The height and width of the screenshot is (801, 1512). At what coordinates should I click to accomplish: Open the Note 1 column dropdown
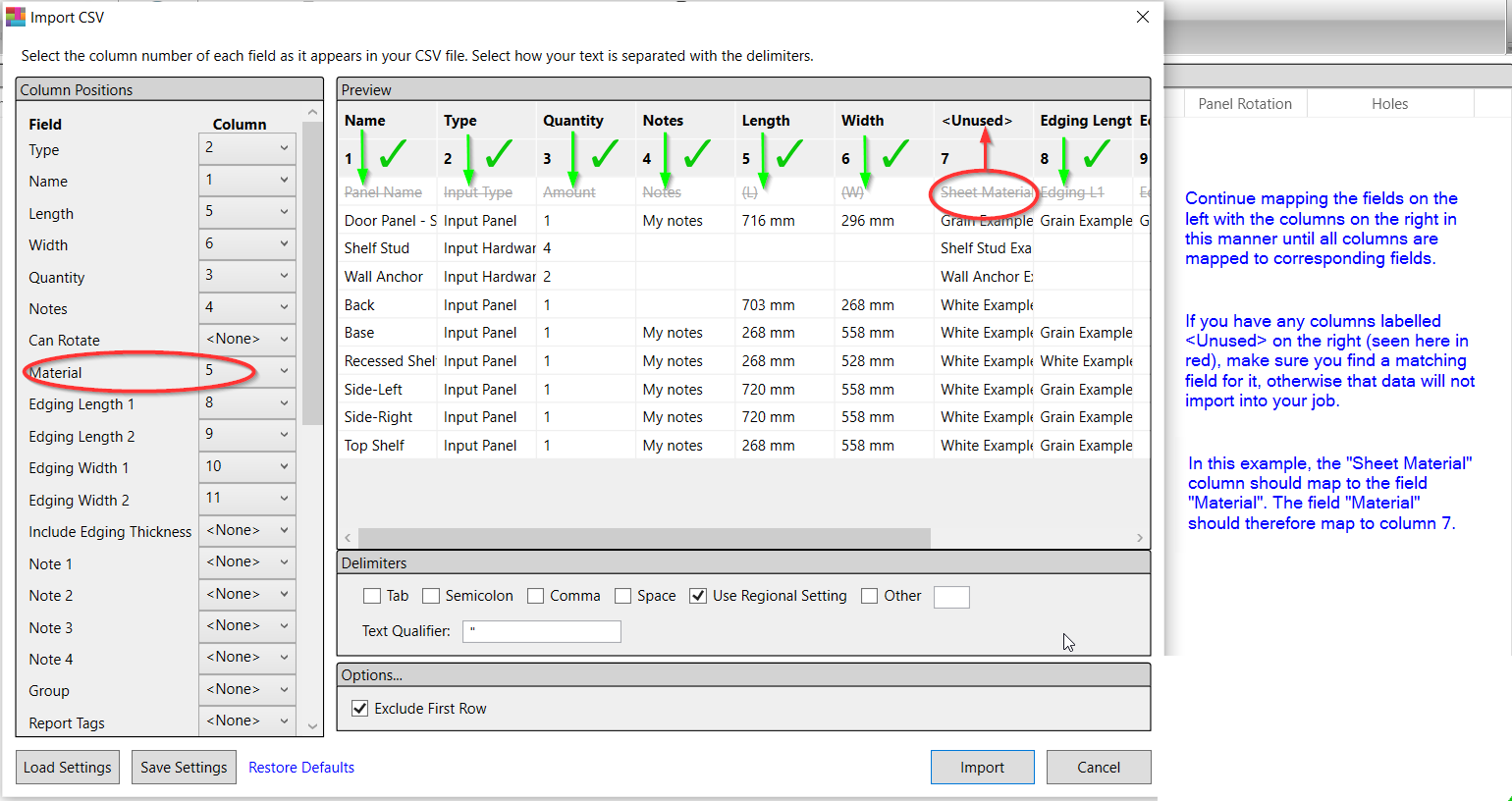coord(247,563)
